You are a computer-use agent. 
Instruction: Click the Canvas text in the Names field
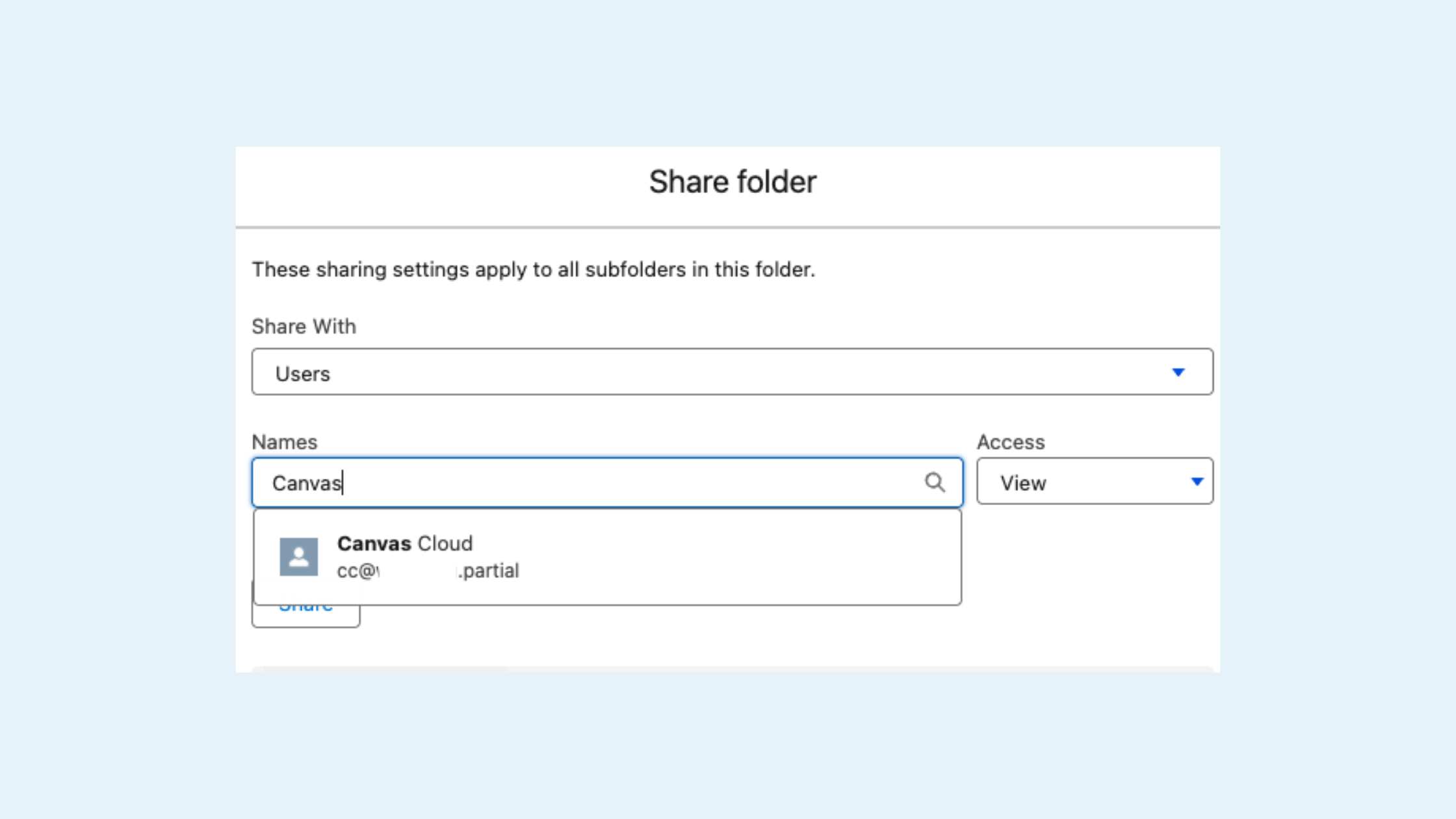coord(307,482)
